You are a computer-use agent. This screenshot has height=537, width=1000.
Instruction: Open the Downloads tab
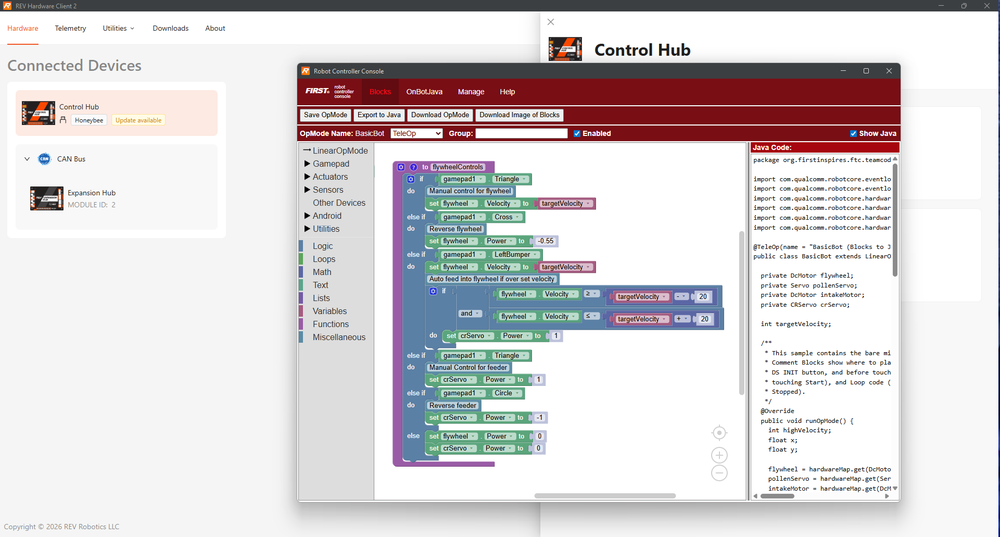pyautogui.click(x=170, y=28)
